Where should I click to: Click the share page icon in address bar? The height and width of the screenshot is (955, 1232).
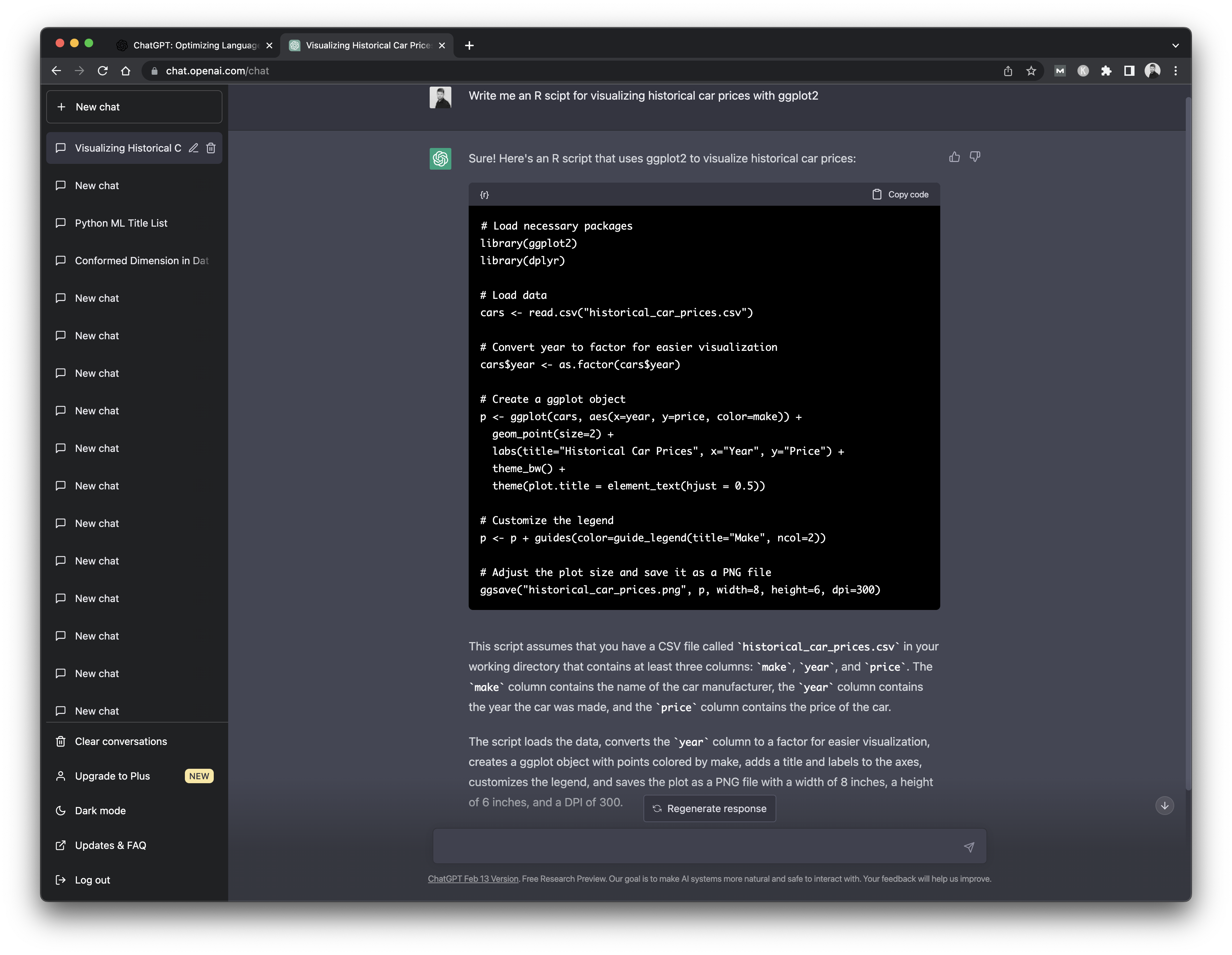(1007, 71)
